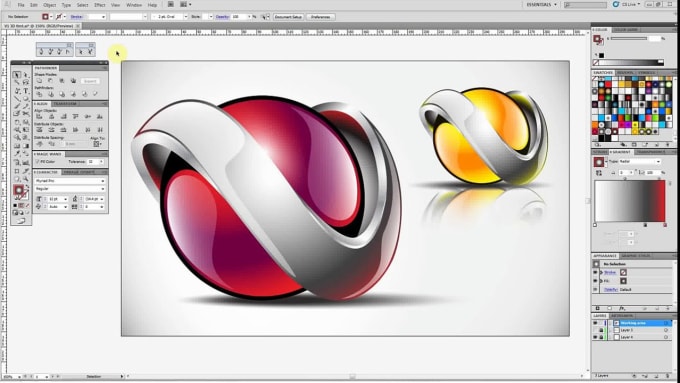Click the first Align Objects icon (align left)
The image size is (680, 383).
coord(39,117)
